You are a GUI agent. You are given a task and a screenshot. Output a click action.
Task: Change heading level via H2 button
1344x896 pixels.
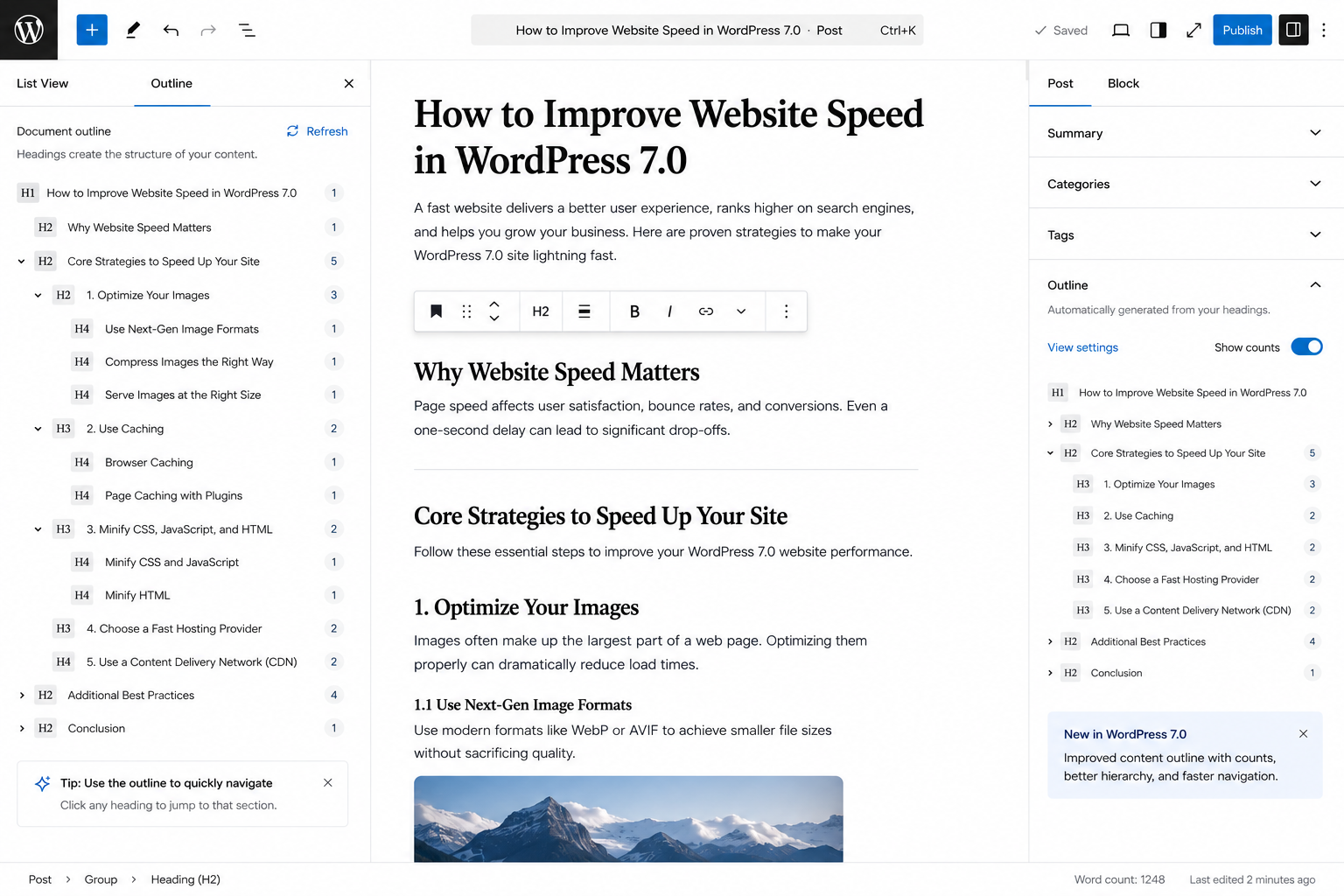point(541,311)
